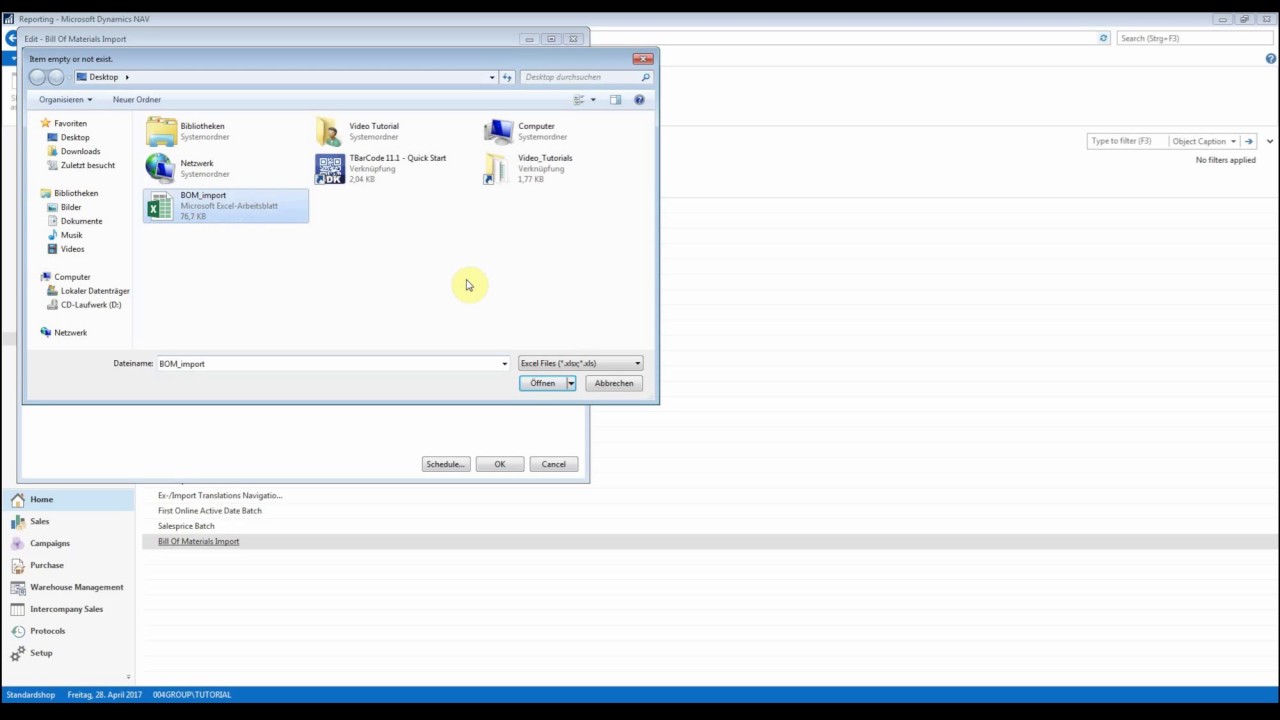Click OK in the Bill Of Materials dialog
This screenshot has height=720, width=1280.
[x=500, y=464]
